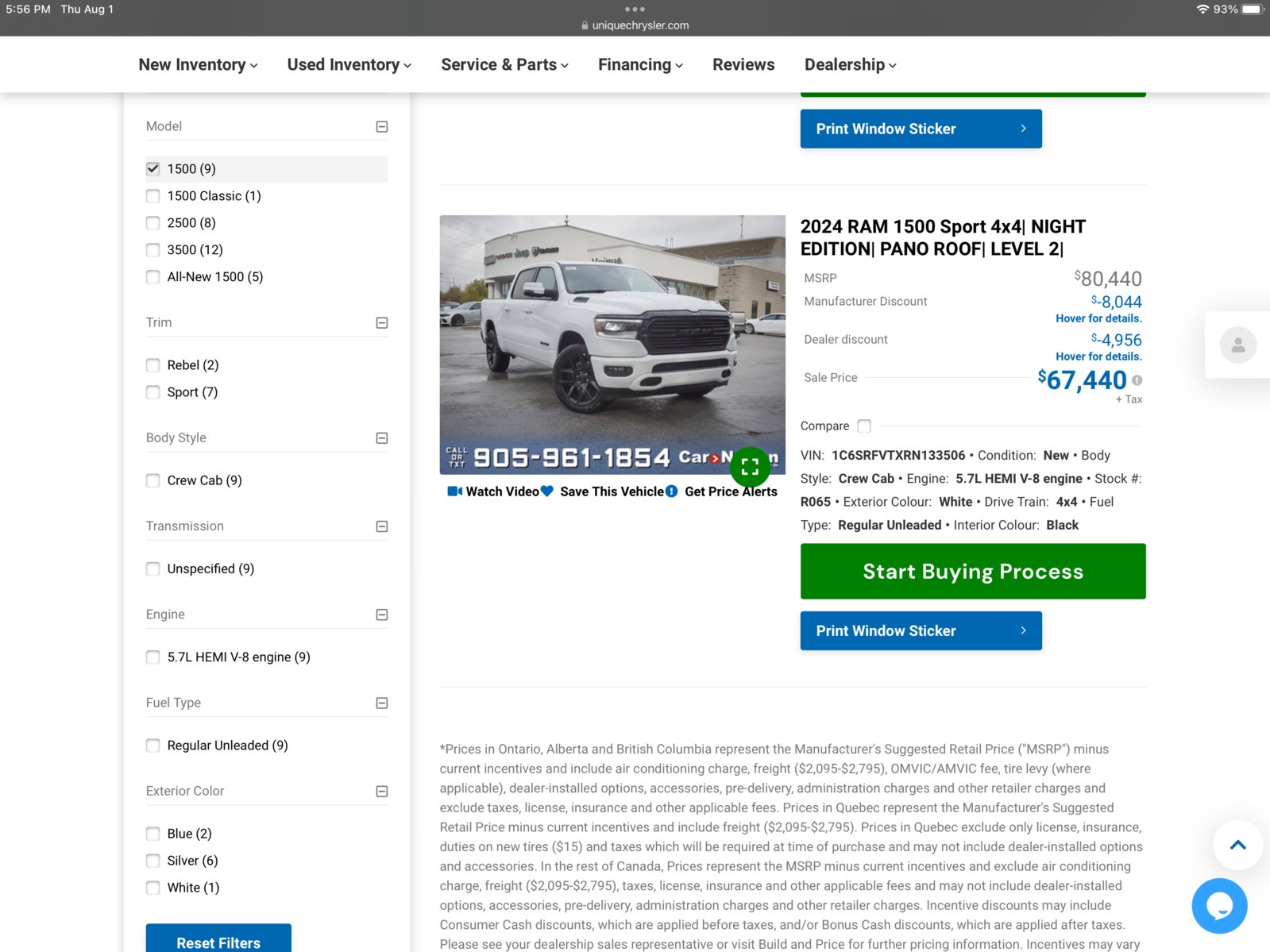Check the Sport (7) trim checkbox
This screenshot has width=1270, height=952.
pyautogui.click(x=153, y=392)
